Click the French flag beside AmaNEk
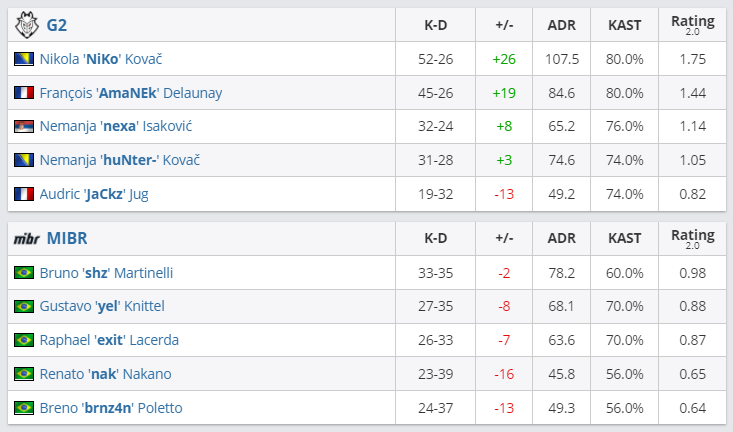 24,93
